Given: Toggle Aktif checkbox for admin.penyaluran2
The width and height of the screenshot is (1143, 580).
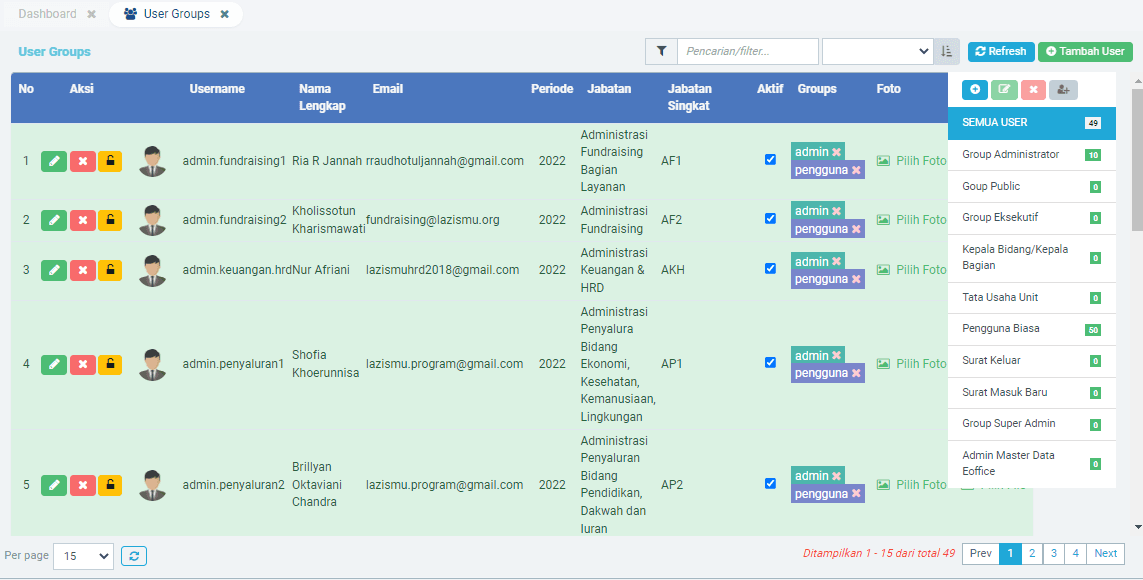Looking at the screenshot, I should (771, 484).
